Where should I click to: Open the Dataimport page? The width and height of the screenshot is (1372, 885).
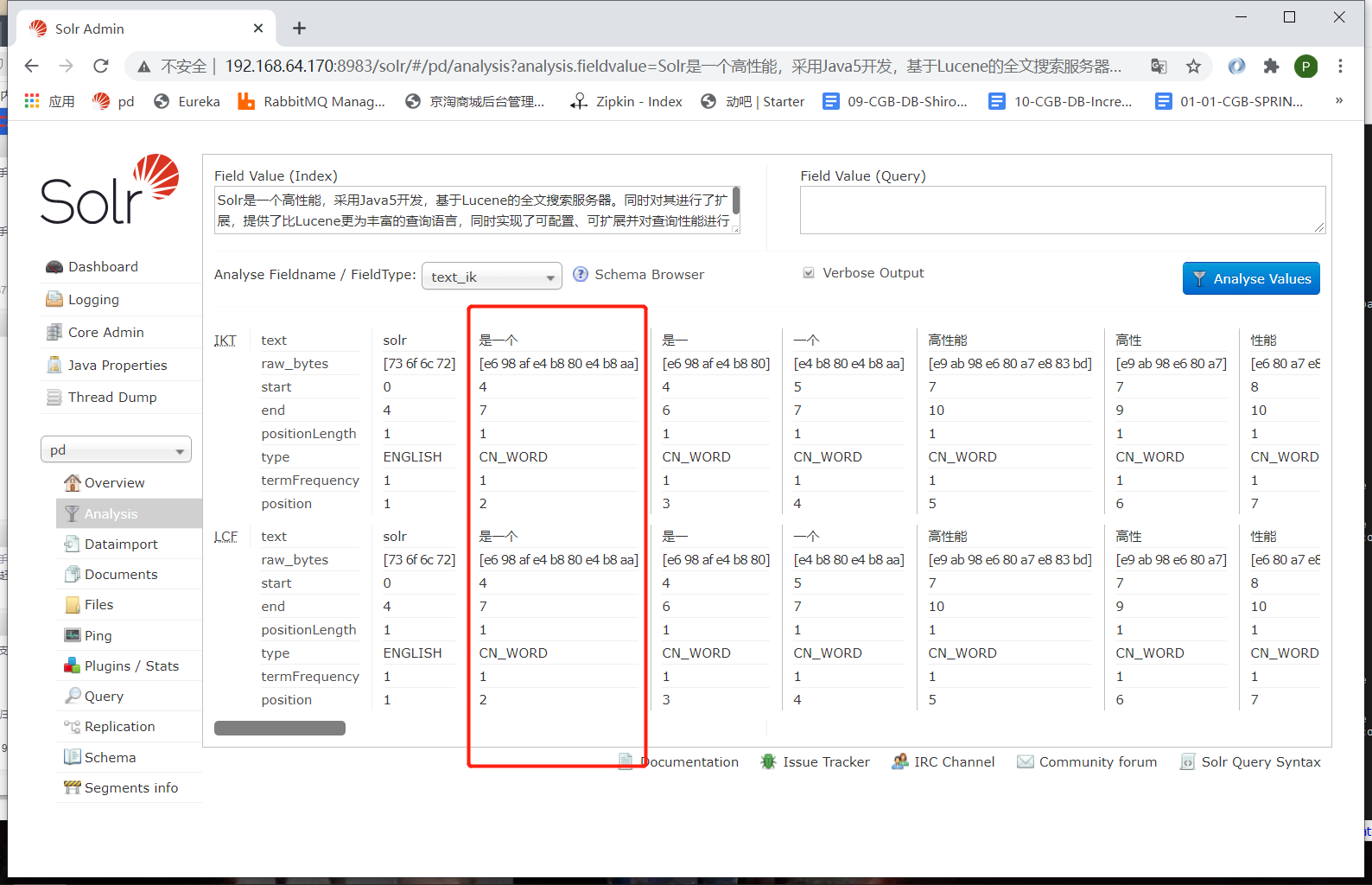click(x=121, y=544)
